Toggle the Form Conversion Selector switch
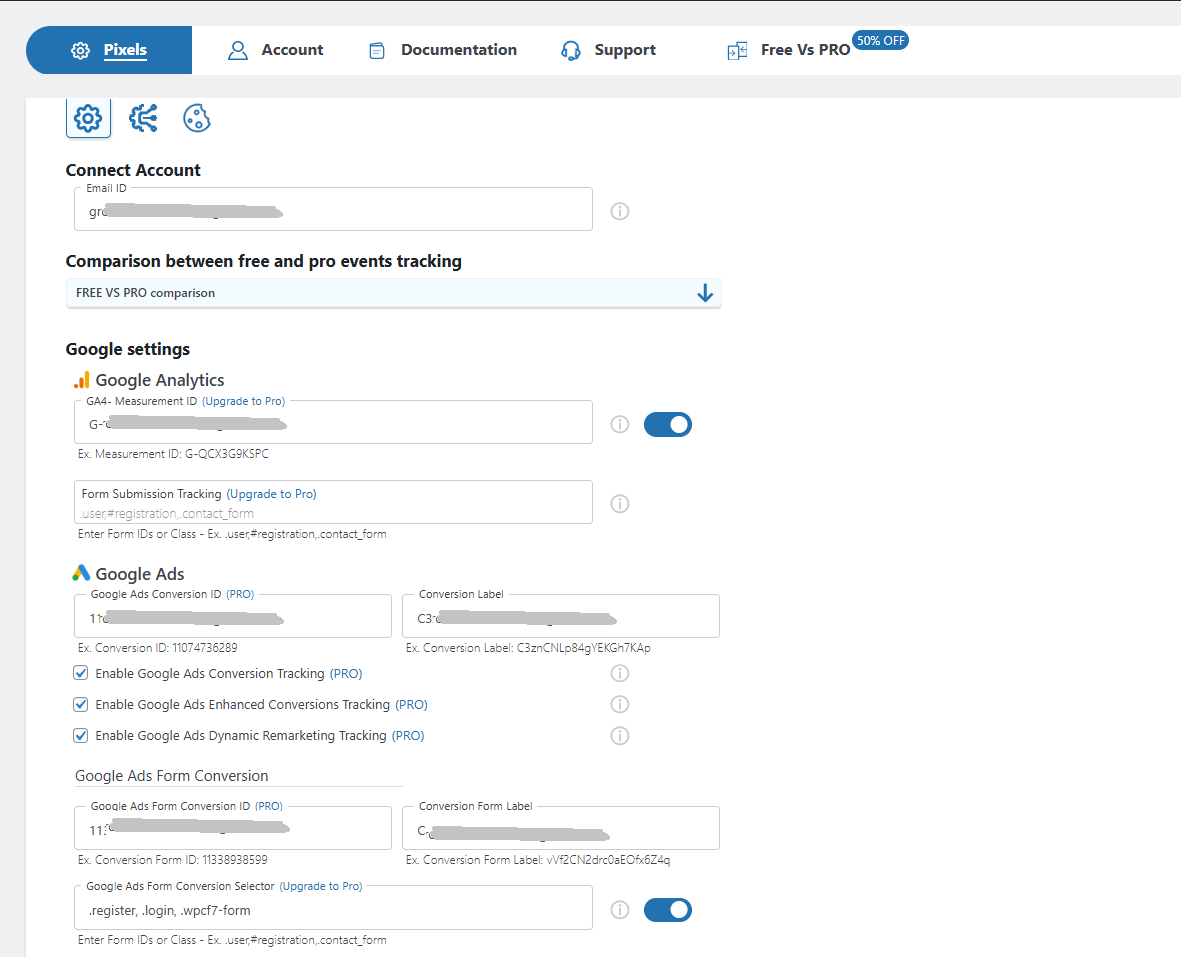Screen dimensions: 1181x957 667,910
